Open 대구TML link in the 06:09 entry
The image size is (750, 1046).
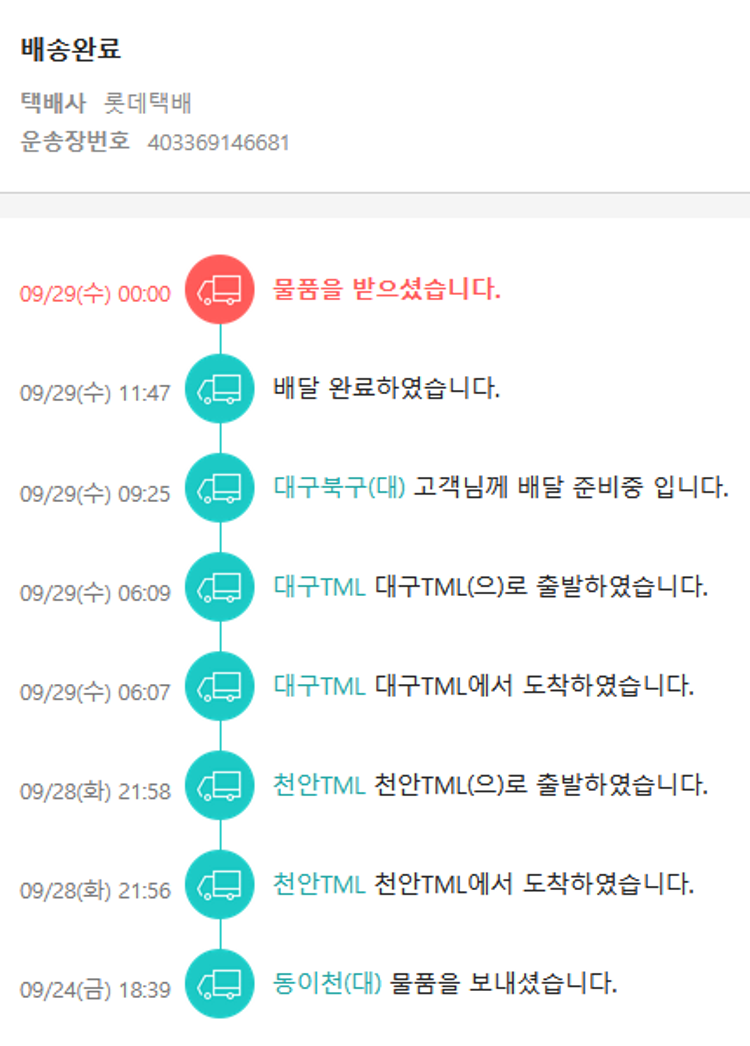pyautogui.click(x=319, y=587)
